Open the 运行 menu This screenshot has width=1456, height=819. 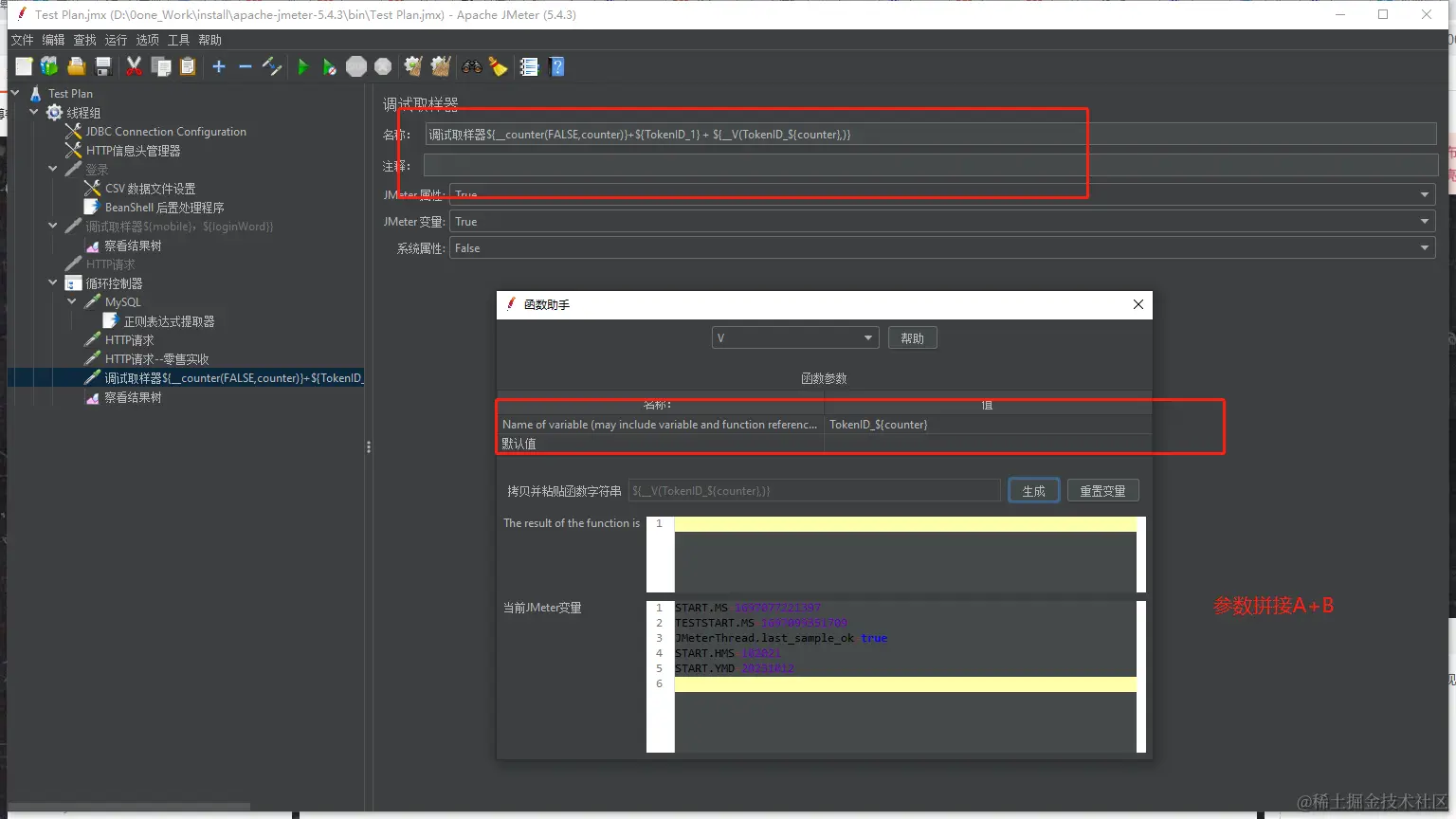click(x=116, y=40)
